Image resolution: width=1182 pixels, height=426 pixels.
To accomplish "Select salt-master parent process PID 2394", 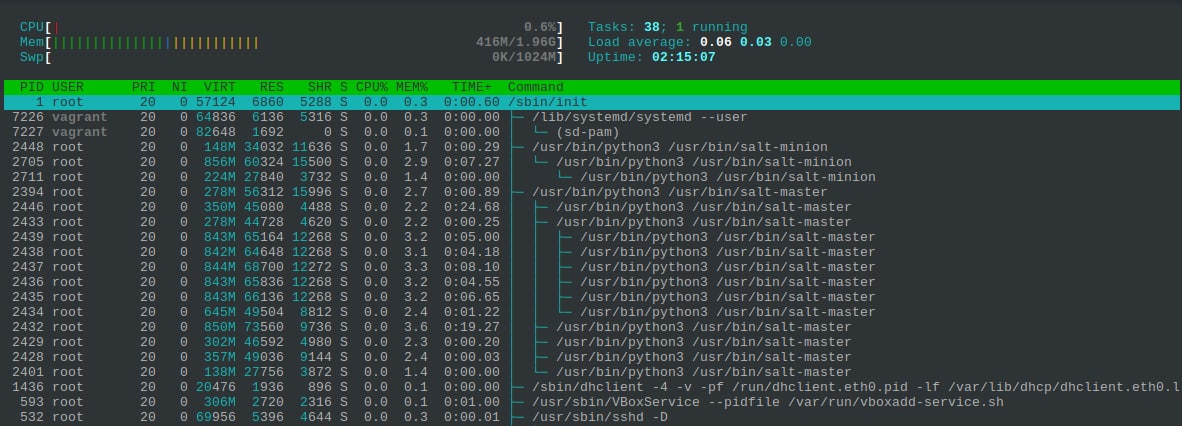I will pos(591,192).
